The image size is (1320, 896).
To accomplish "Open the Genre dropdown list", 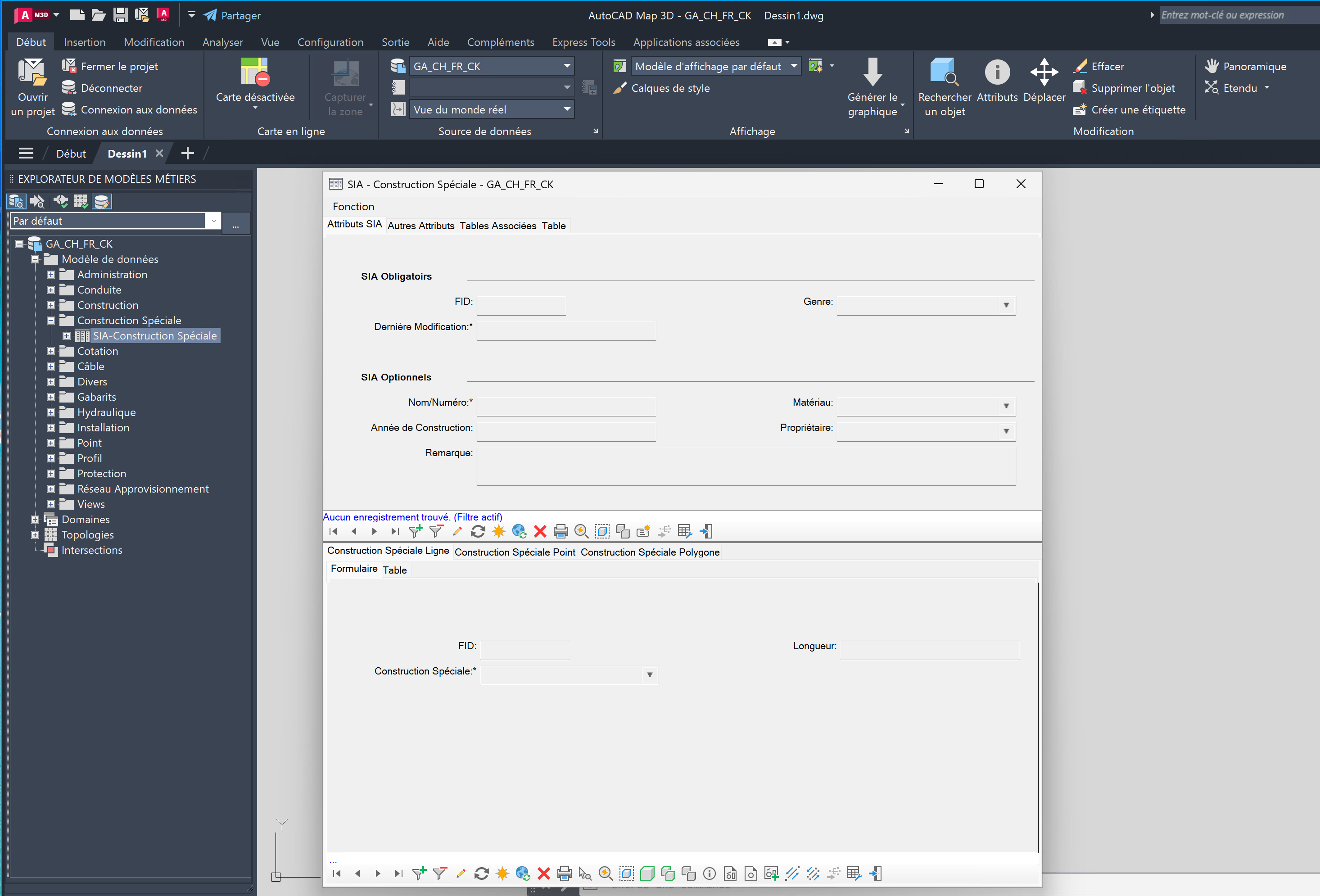I will pyautogui.click(x=1006, y=305).
